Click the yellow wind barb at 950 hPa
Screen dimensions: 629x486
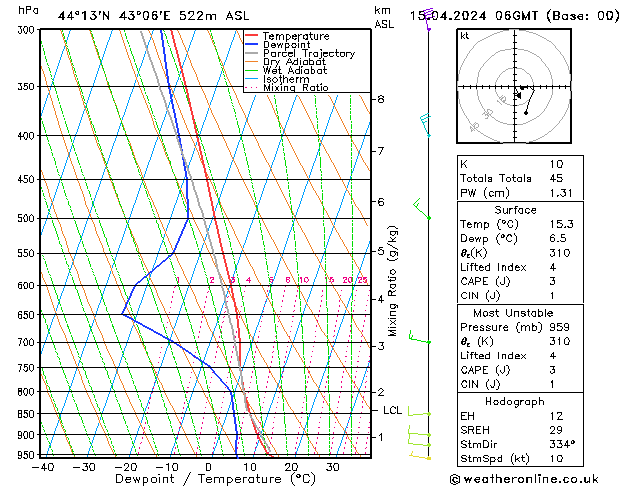pos(420,456)
